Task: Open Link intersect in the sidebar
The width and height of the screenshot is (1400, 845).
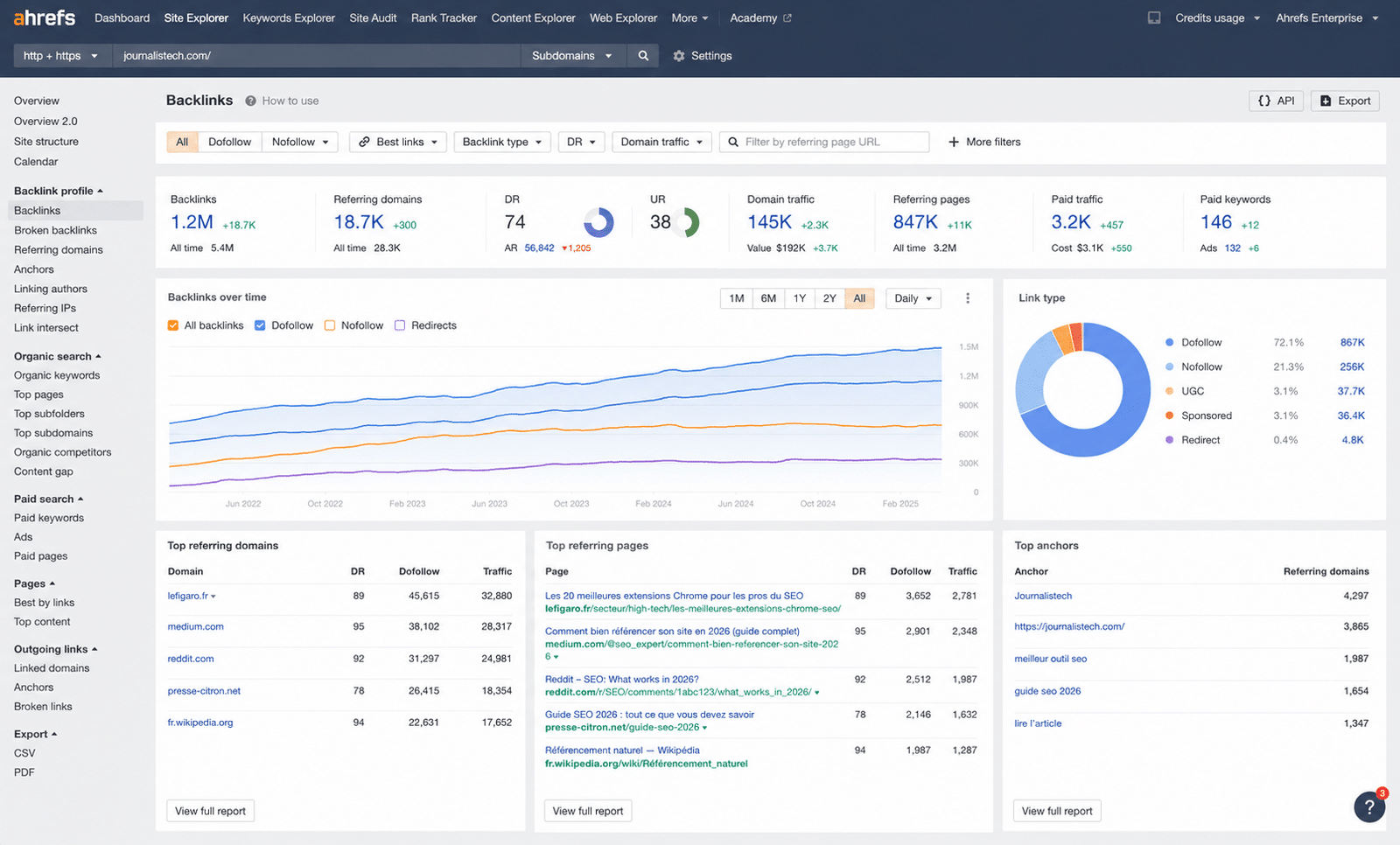Action: pos(46,328)
